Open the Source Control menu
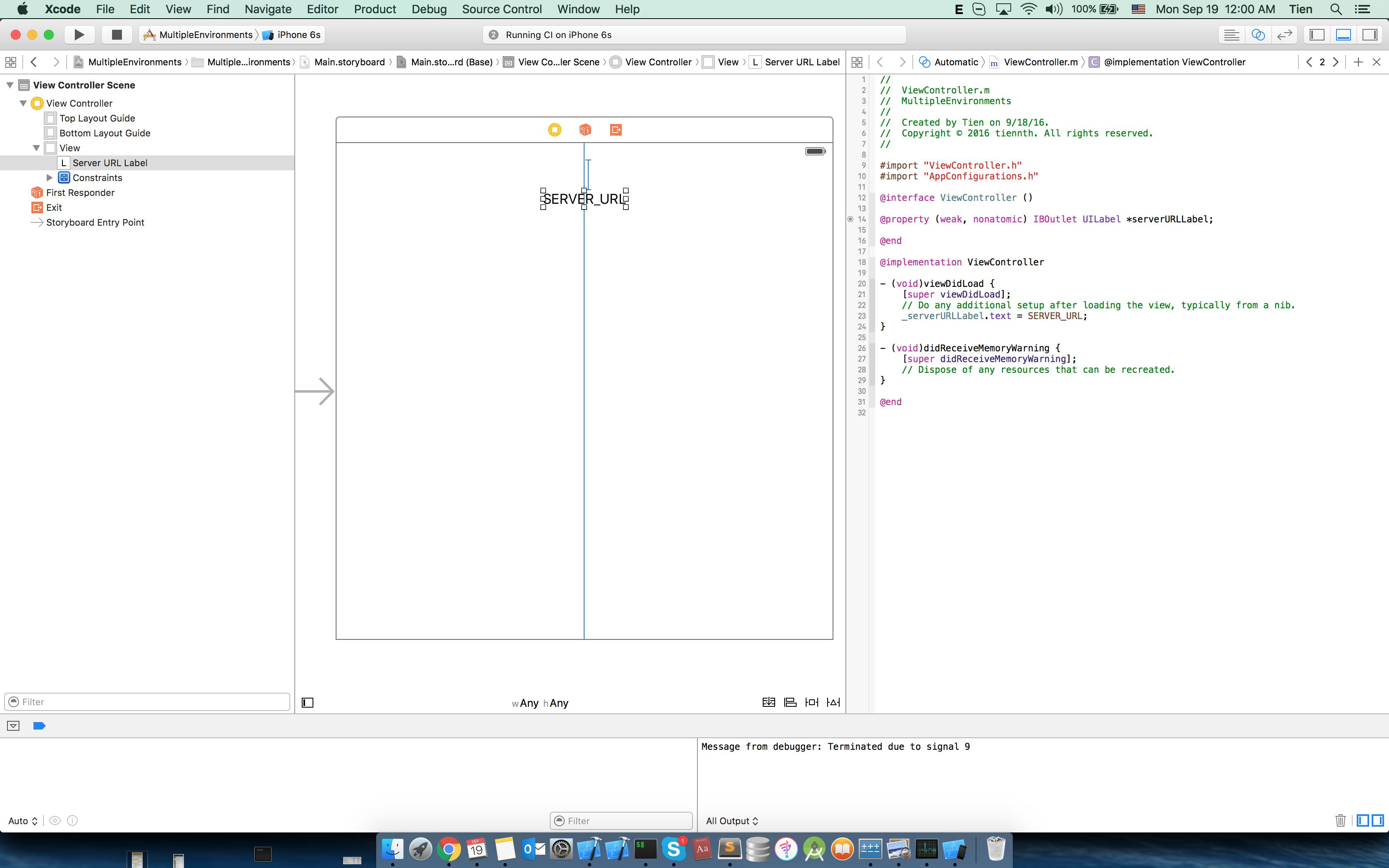The image size is (1389, 868). (x=501, y=9)
